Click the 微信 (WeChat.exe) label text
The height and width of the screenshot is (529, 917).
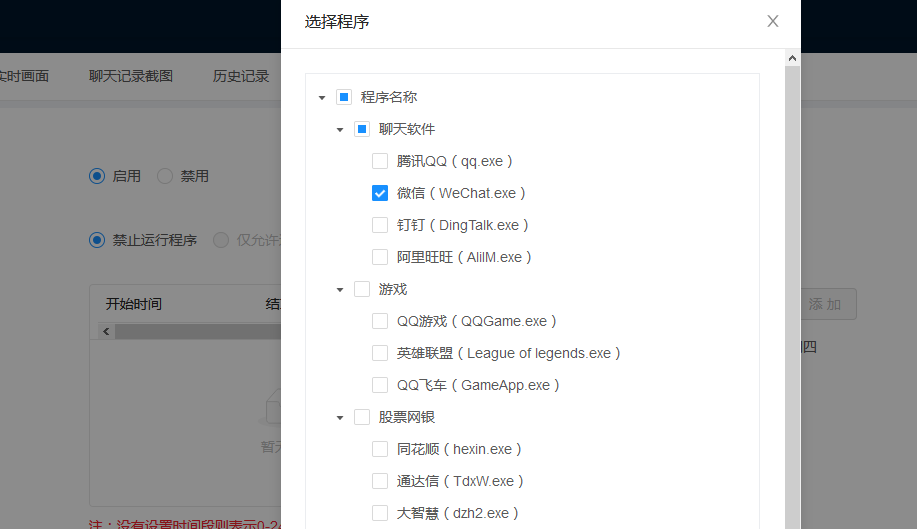(461, 193)
